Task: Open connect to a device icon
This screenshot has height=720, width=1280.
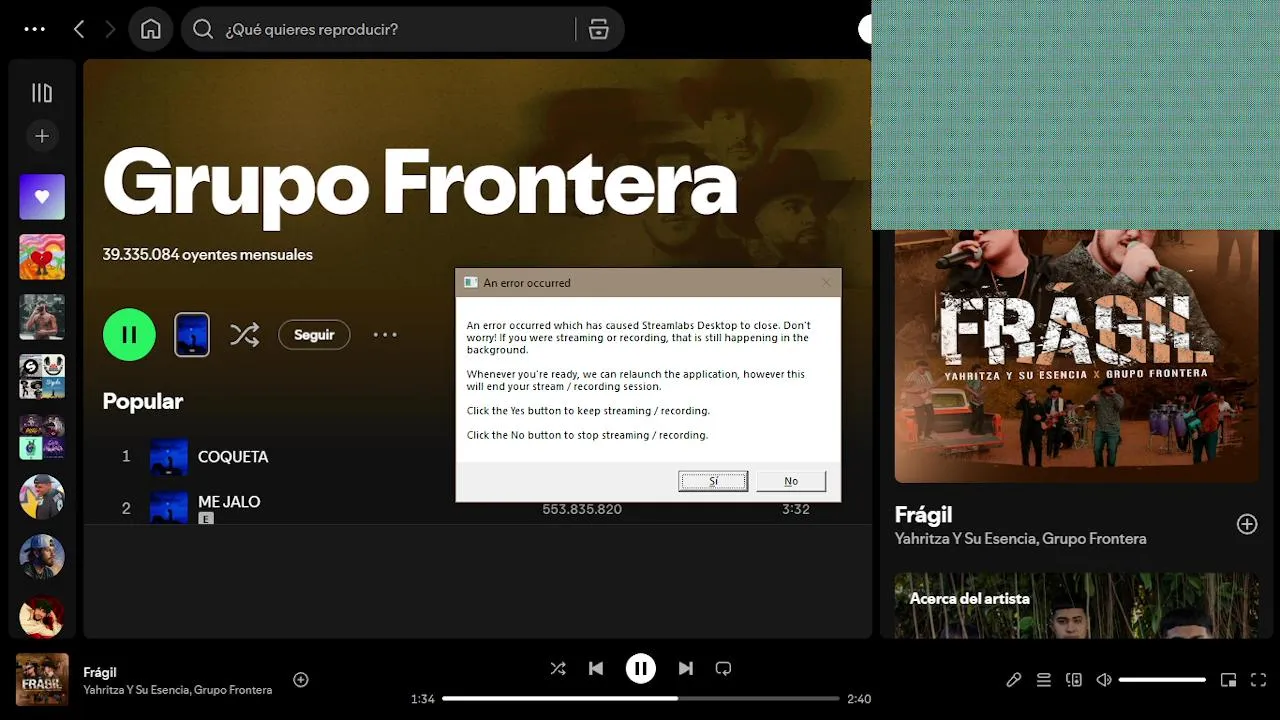Action: pos(1074,680)
